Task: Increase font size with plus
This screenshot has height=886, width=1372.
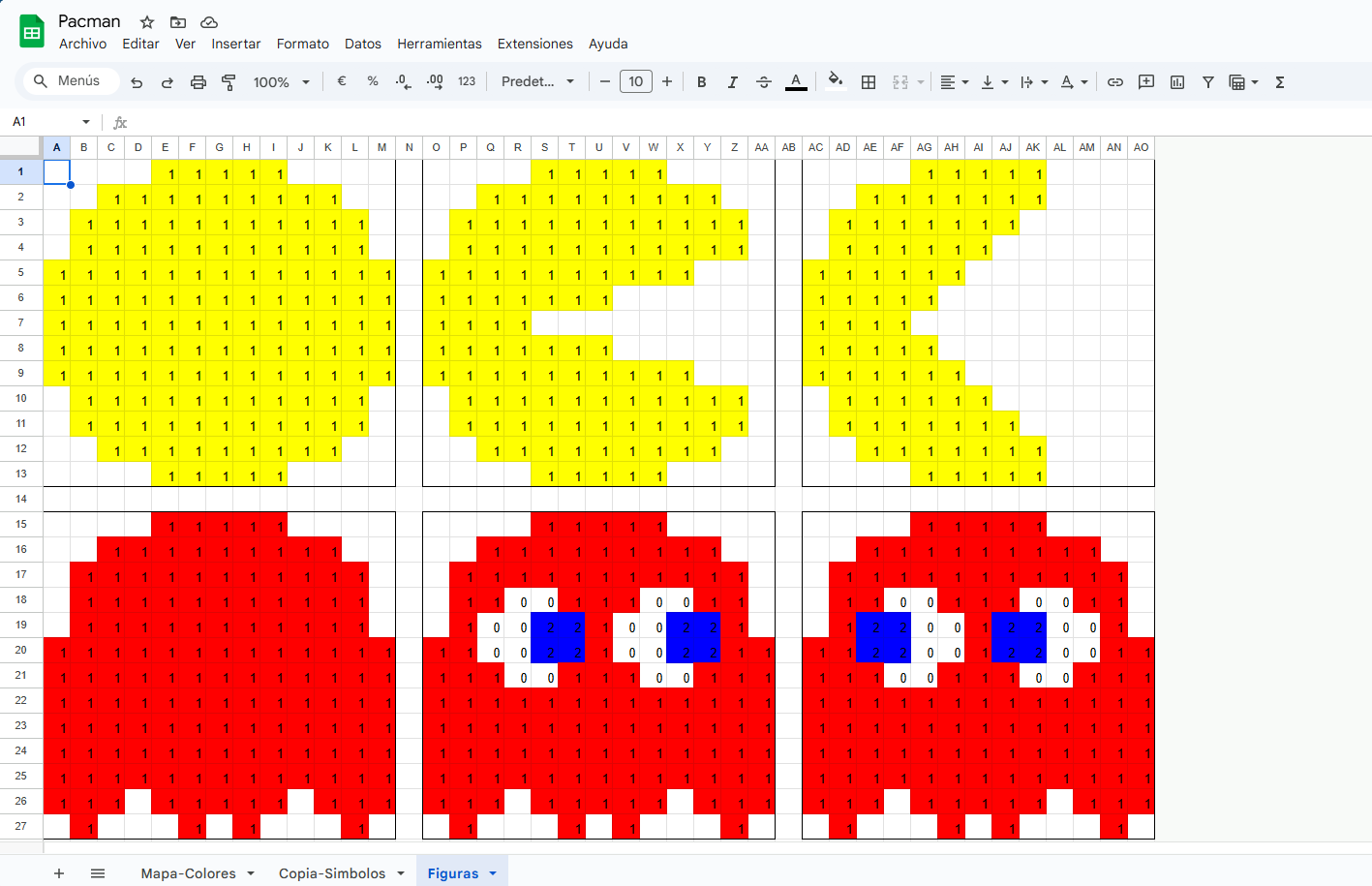Action: click(x=667, y=81)
